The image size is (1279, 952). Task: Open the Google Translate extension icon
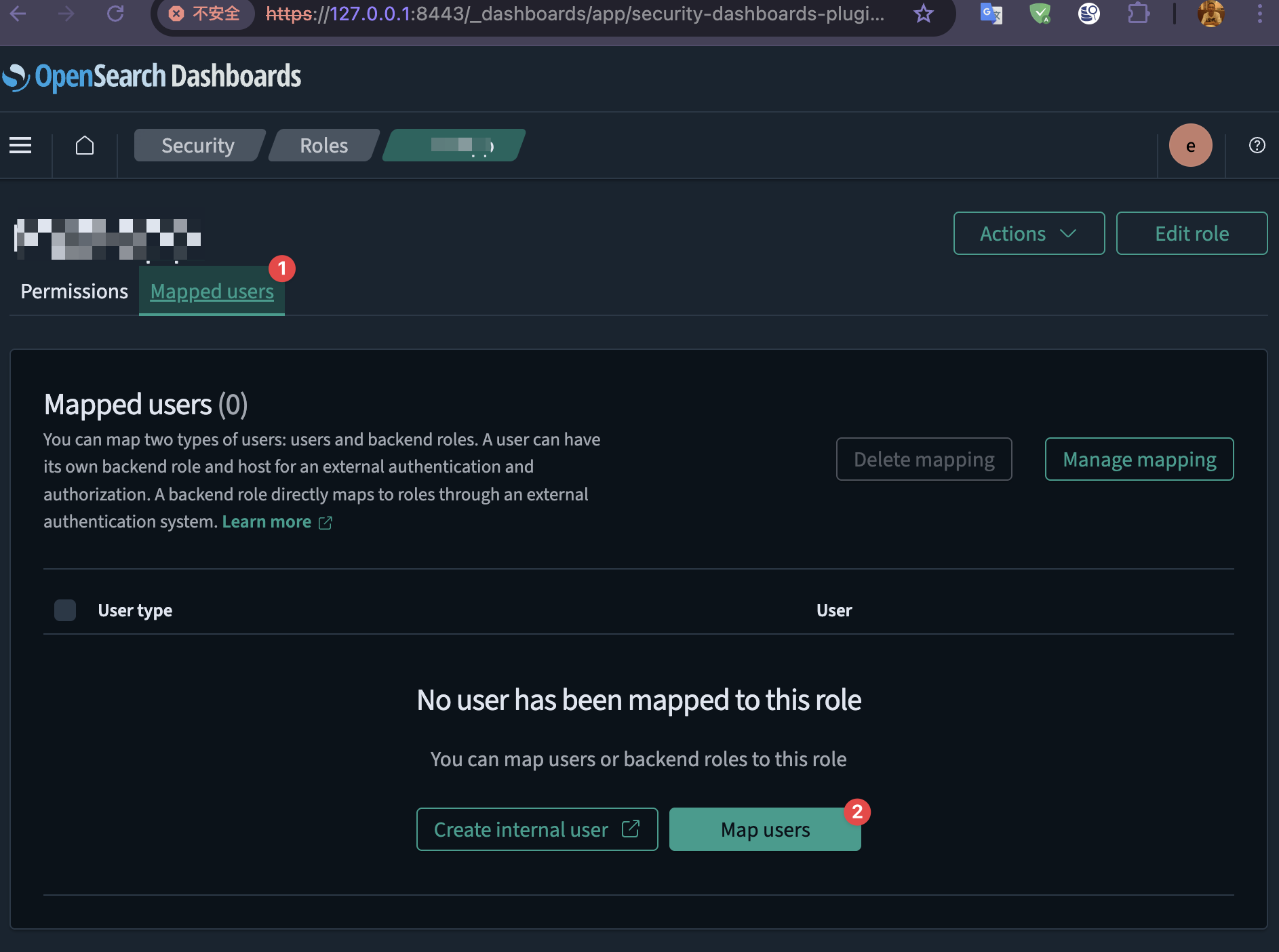[991, 14]
